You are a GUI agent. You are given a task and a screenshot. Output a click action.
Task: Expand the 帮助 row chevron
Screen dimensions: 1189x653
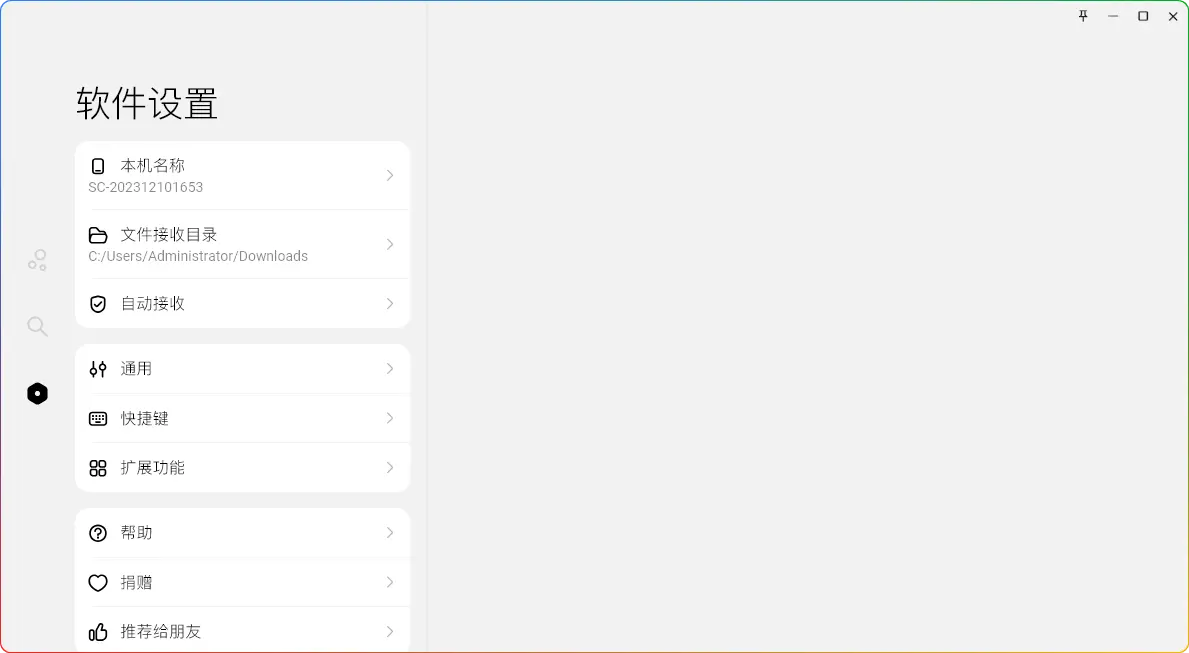[390, 533]
